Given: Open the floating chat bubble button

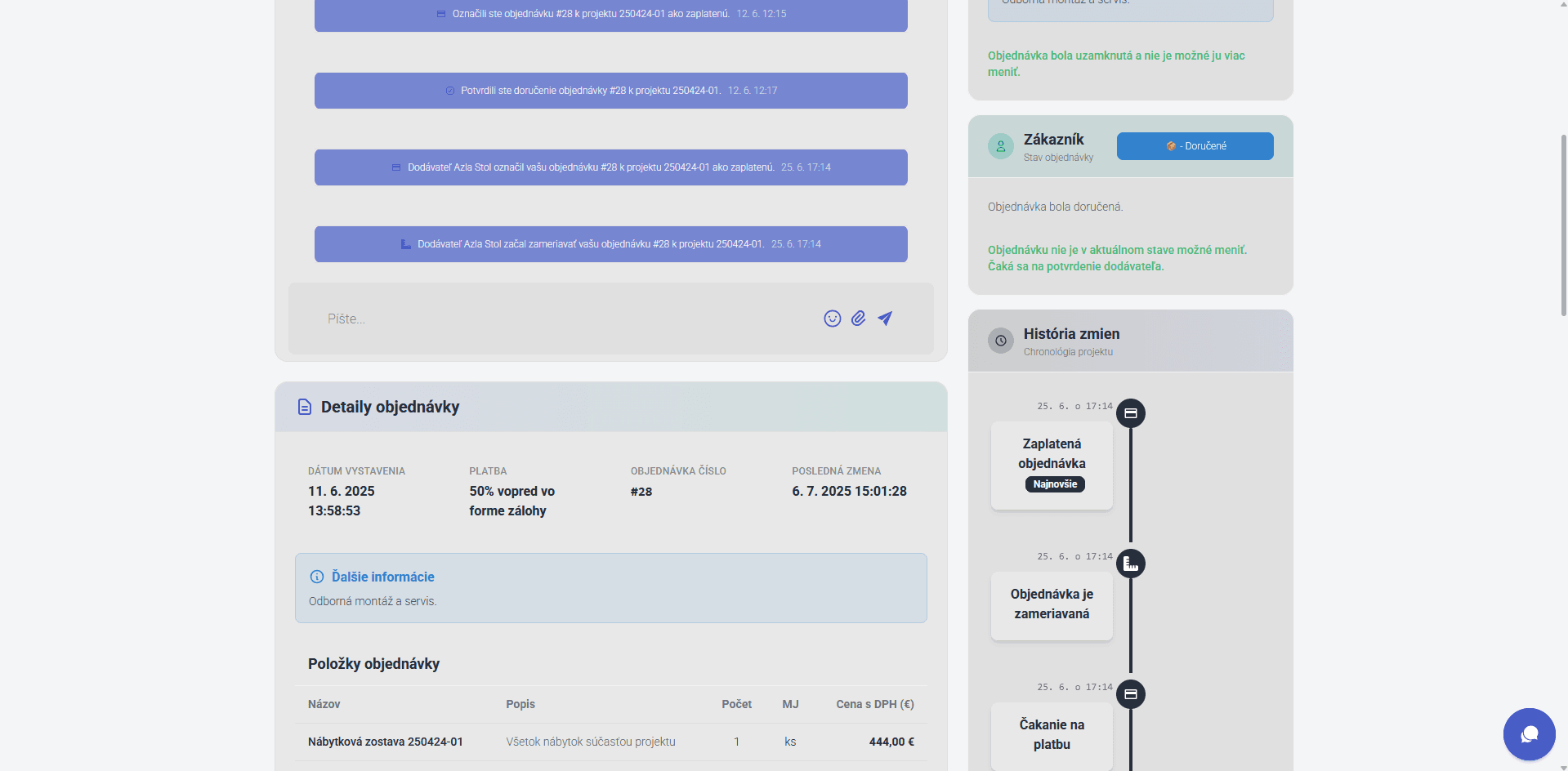Looking at the screenshot, I should click(1529, 733).
